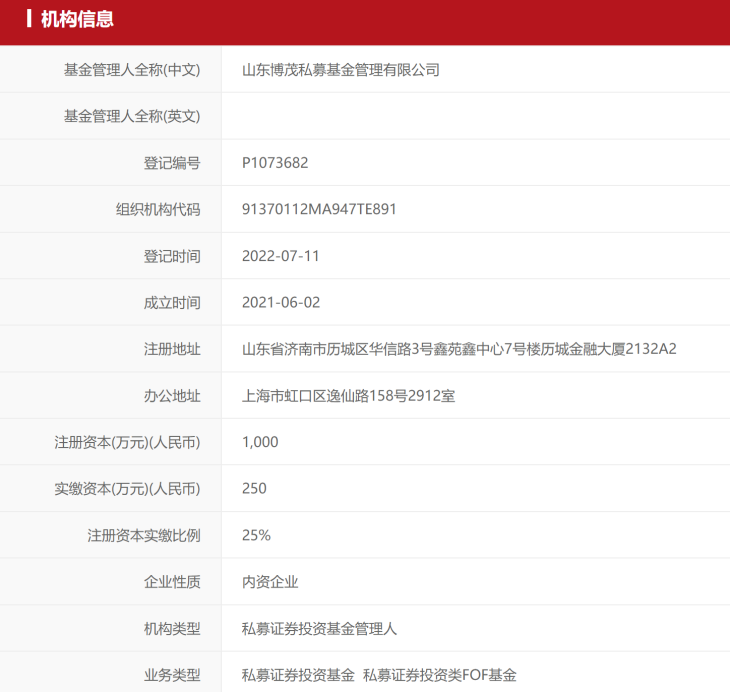
Task: Select business type 私募证券投资类FOF基金
Action: (440, 675)
